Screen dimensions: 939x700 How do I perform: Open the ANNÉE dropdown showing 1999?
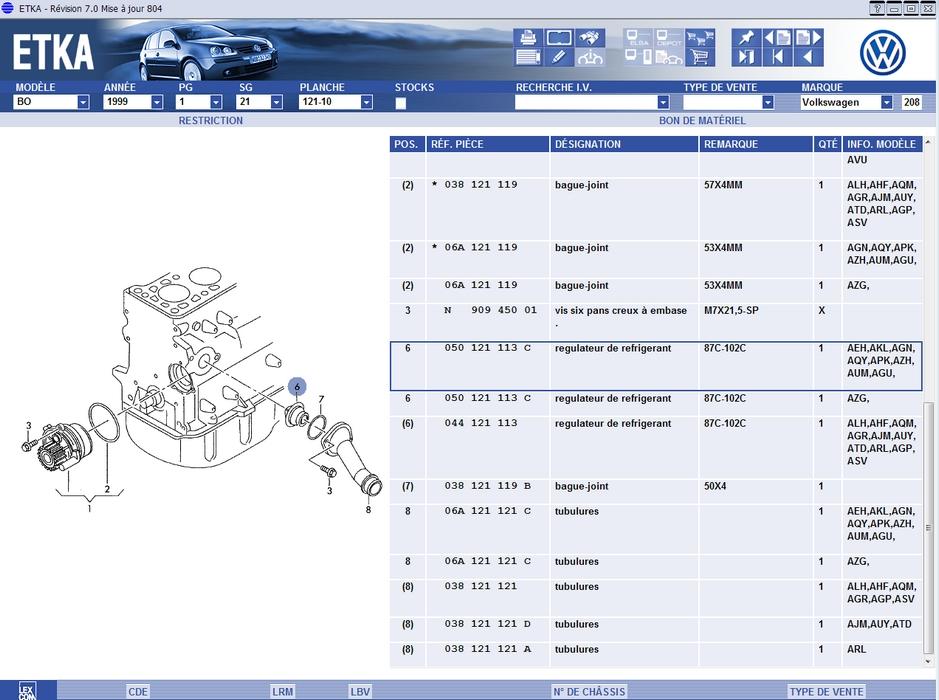pos(157,102)
